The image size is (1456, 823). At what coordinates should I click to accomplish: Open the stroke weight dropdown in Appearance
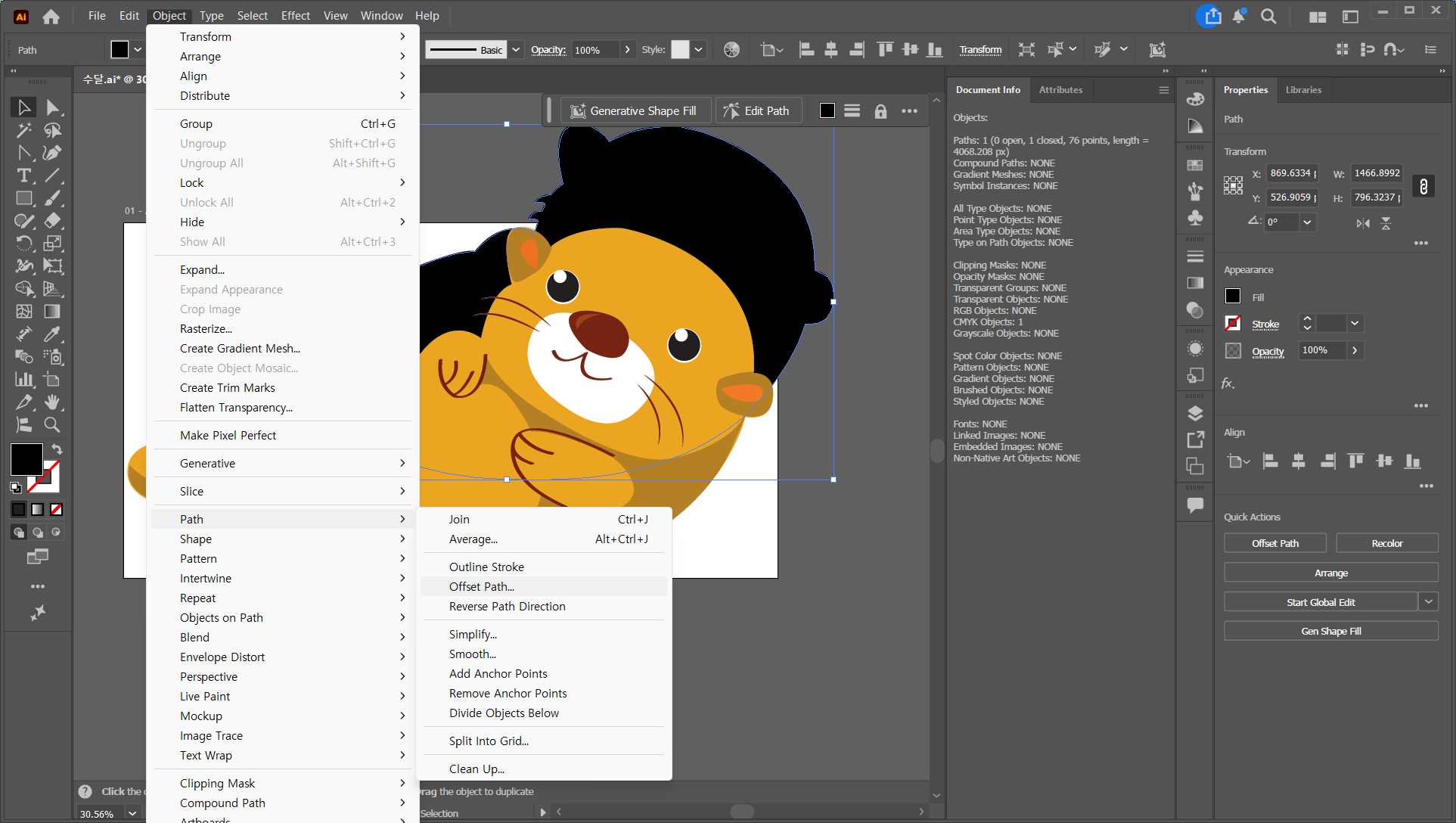tap(1355, 324)
